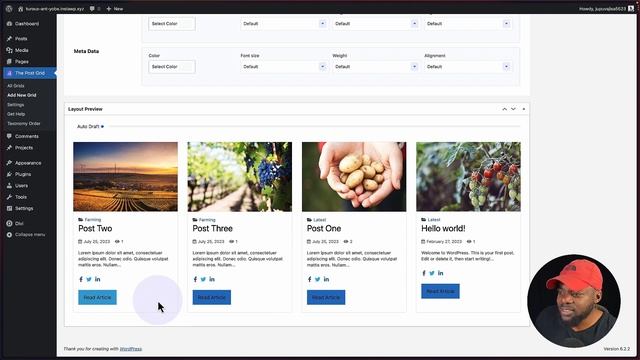This screenshot has width=640, height=360.
Task: Share Hello world! on Facebook
Action: (x=424, y=273)
